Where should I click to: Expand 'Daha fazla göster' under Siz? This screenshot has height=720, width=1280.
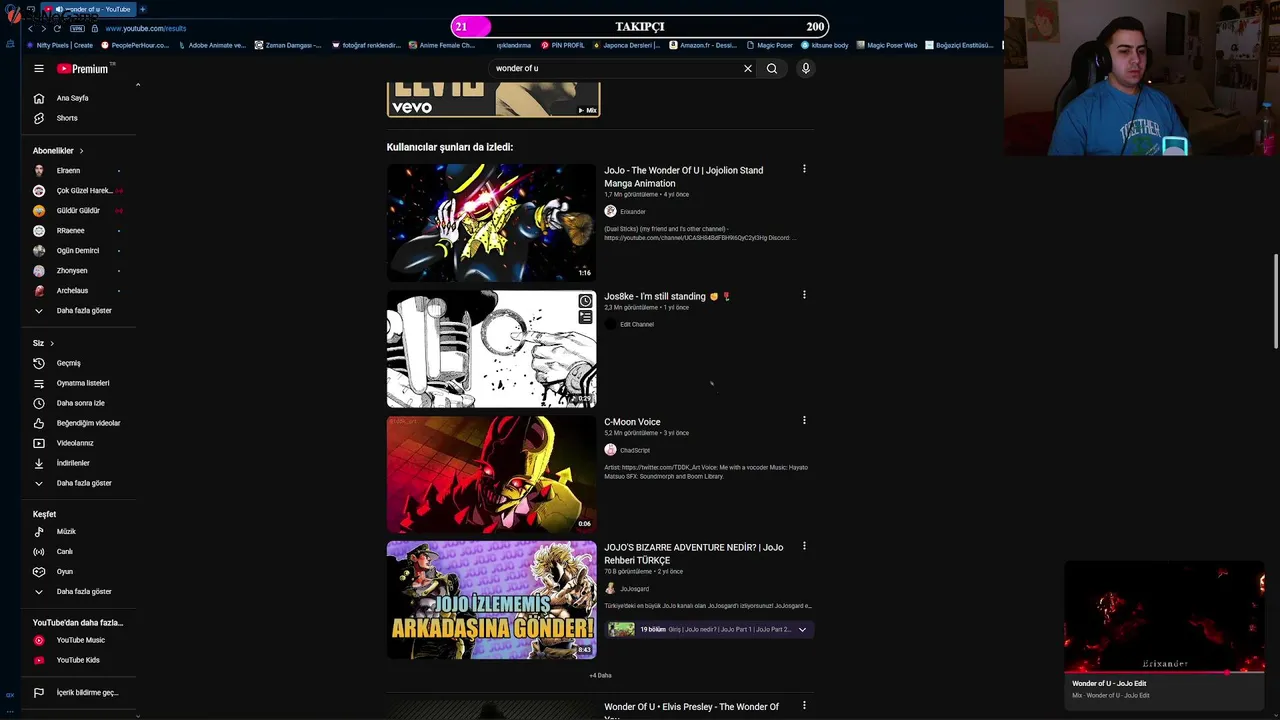(78, 483)
